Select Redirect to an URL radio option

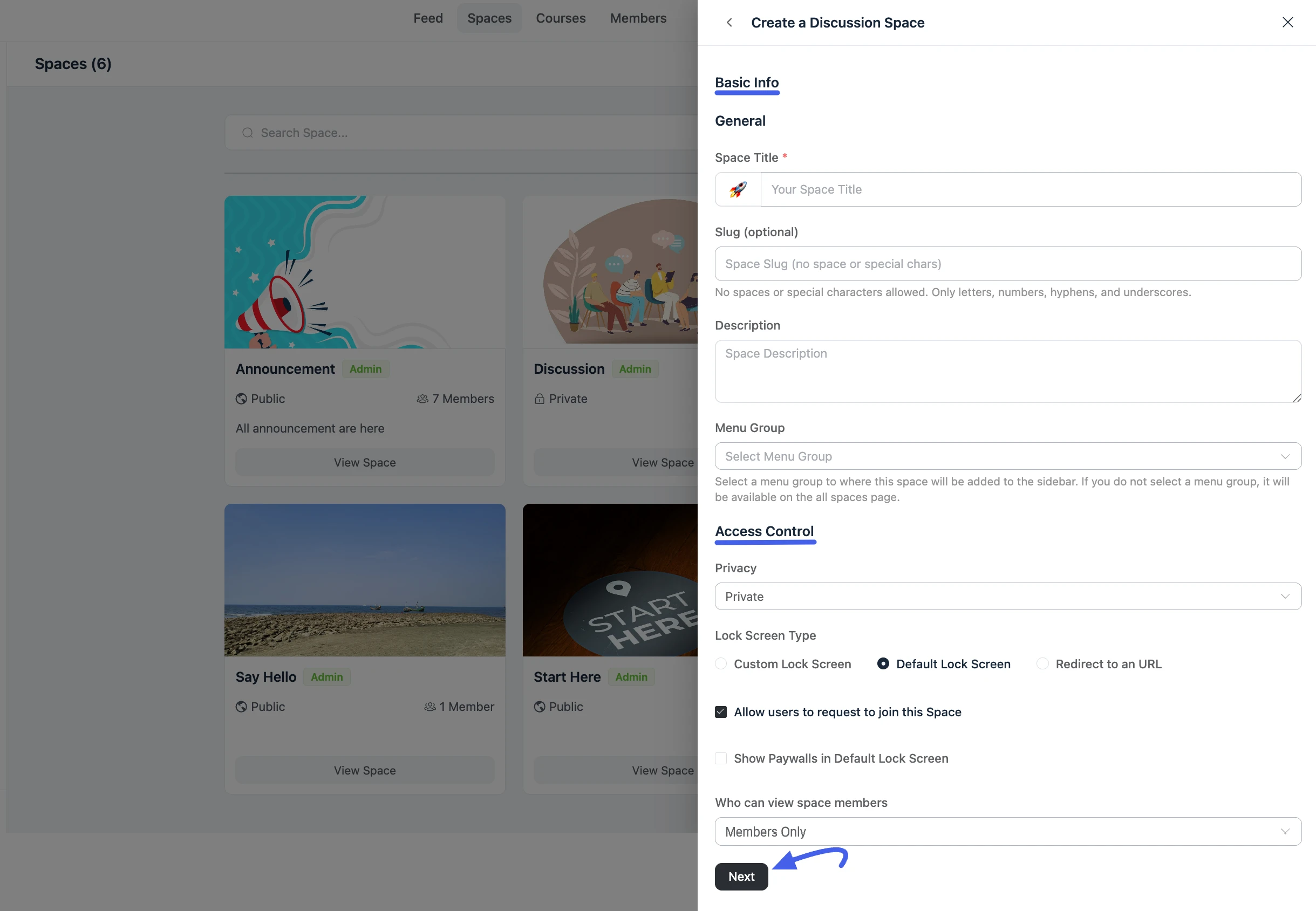(x=1042, y=664)
